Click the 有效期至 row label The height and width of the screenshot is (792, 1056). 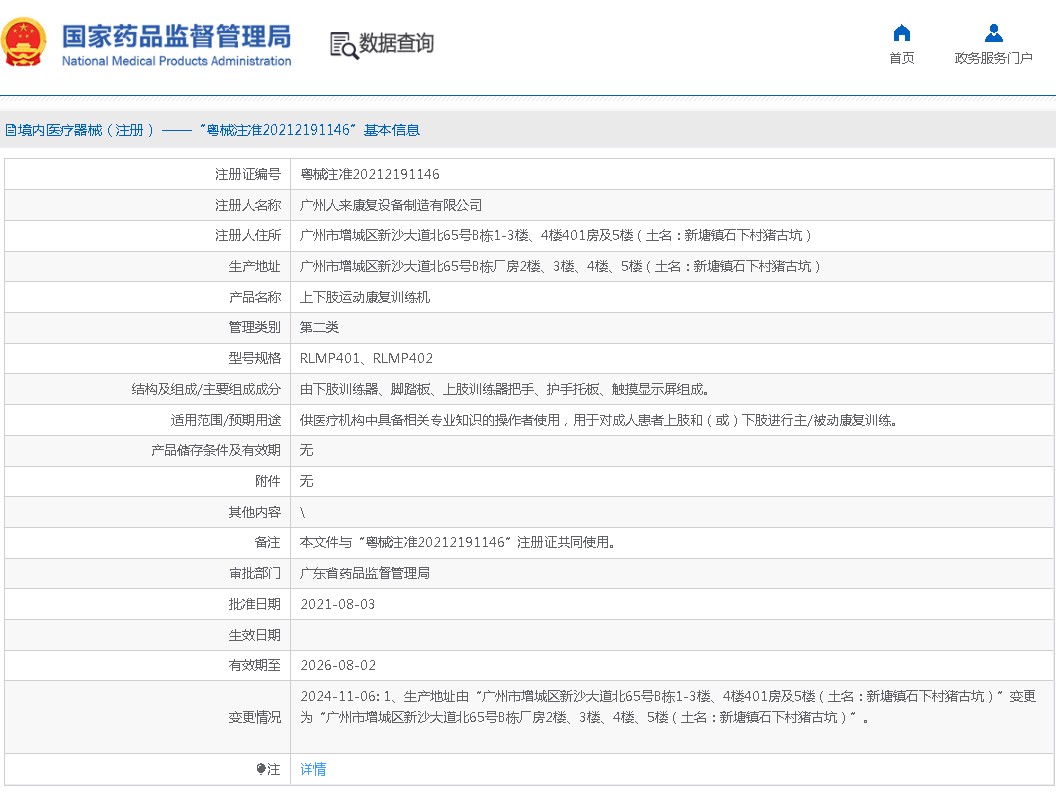coord(254,666)
